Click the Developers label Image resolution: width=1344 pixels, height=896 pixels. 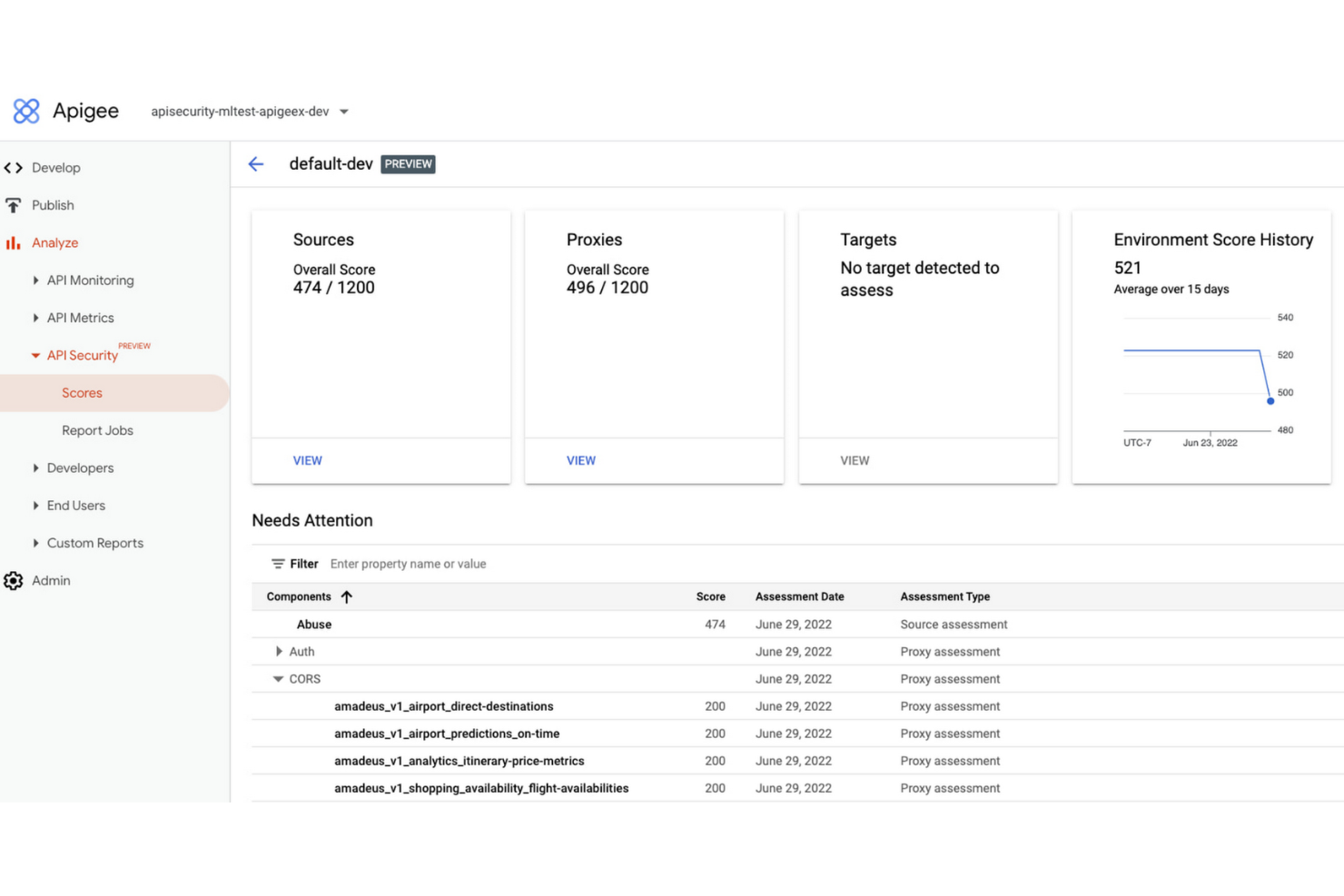point(81,468)
